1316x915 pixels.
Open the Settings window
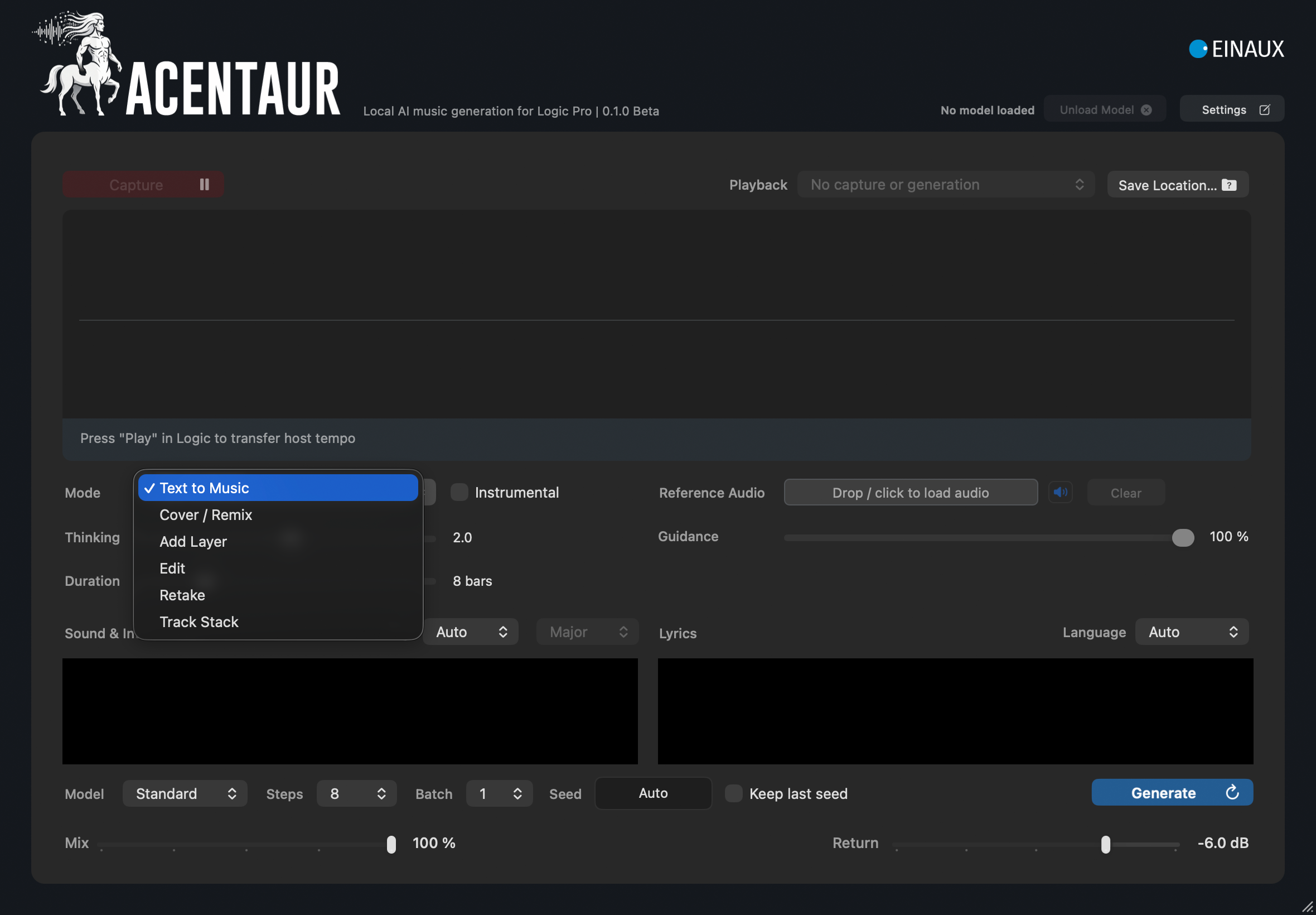1232,109
